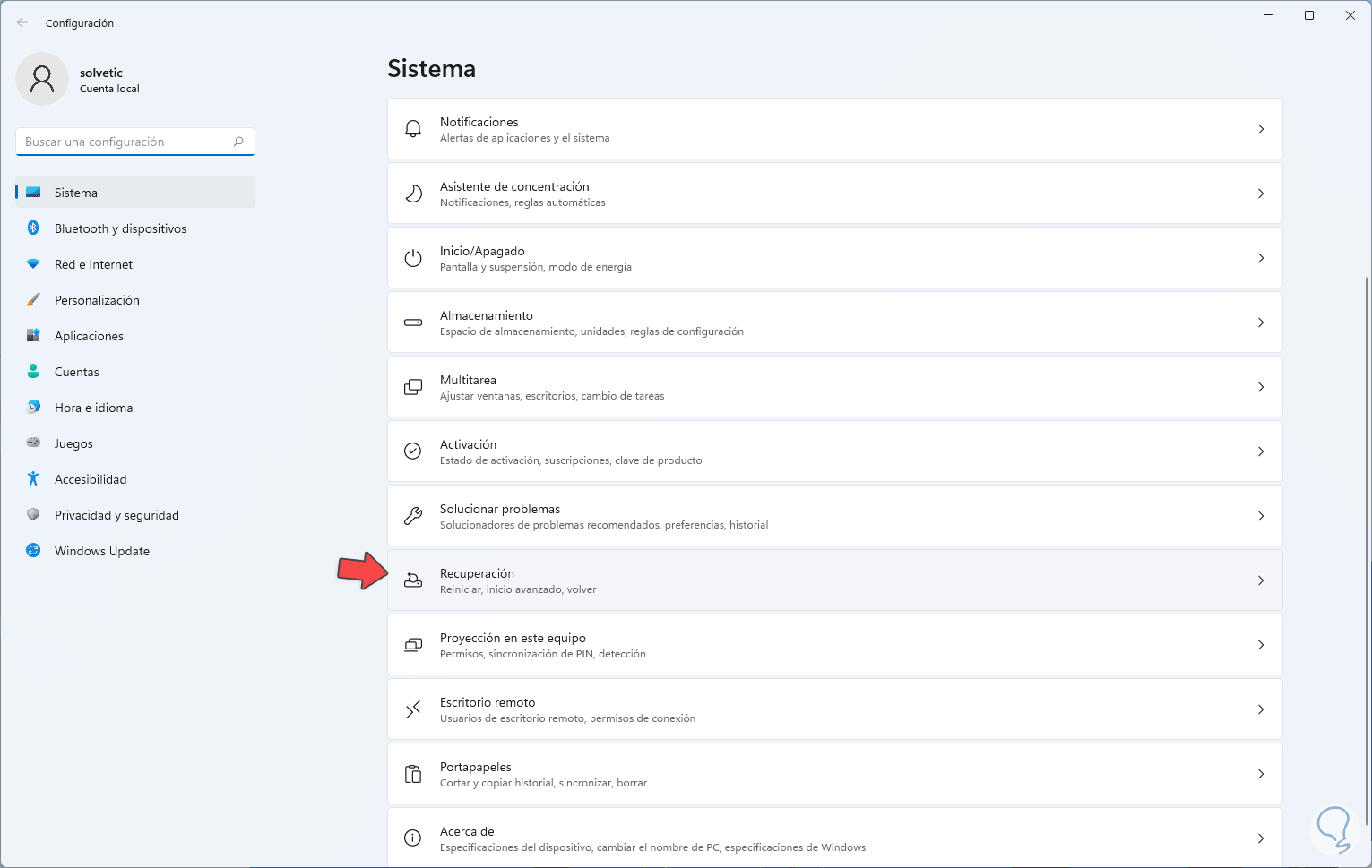Image resolution: width=1372 pixels, height=868 pixels.
Task: Click the Portapapeles clipboard icon
Action: point(413,774)
